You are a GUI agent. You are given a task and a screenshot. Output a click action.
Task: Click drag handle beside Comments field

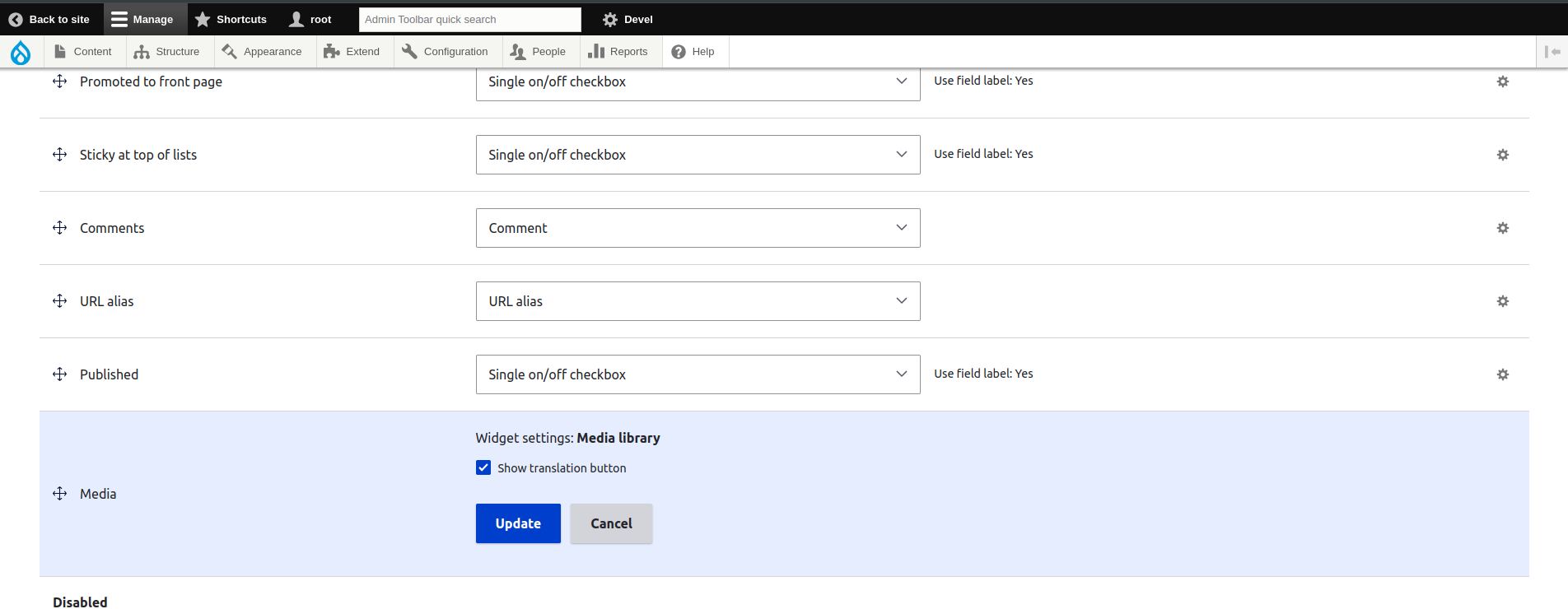click(x=60, y=228)
